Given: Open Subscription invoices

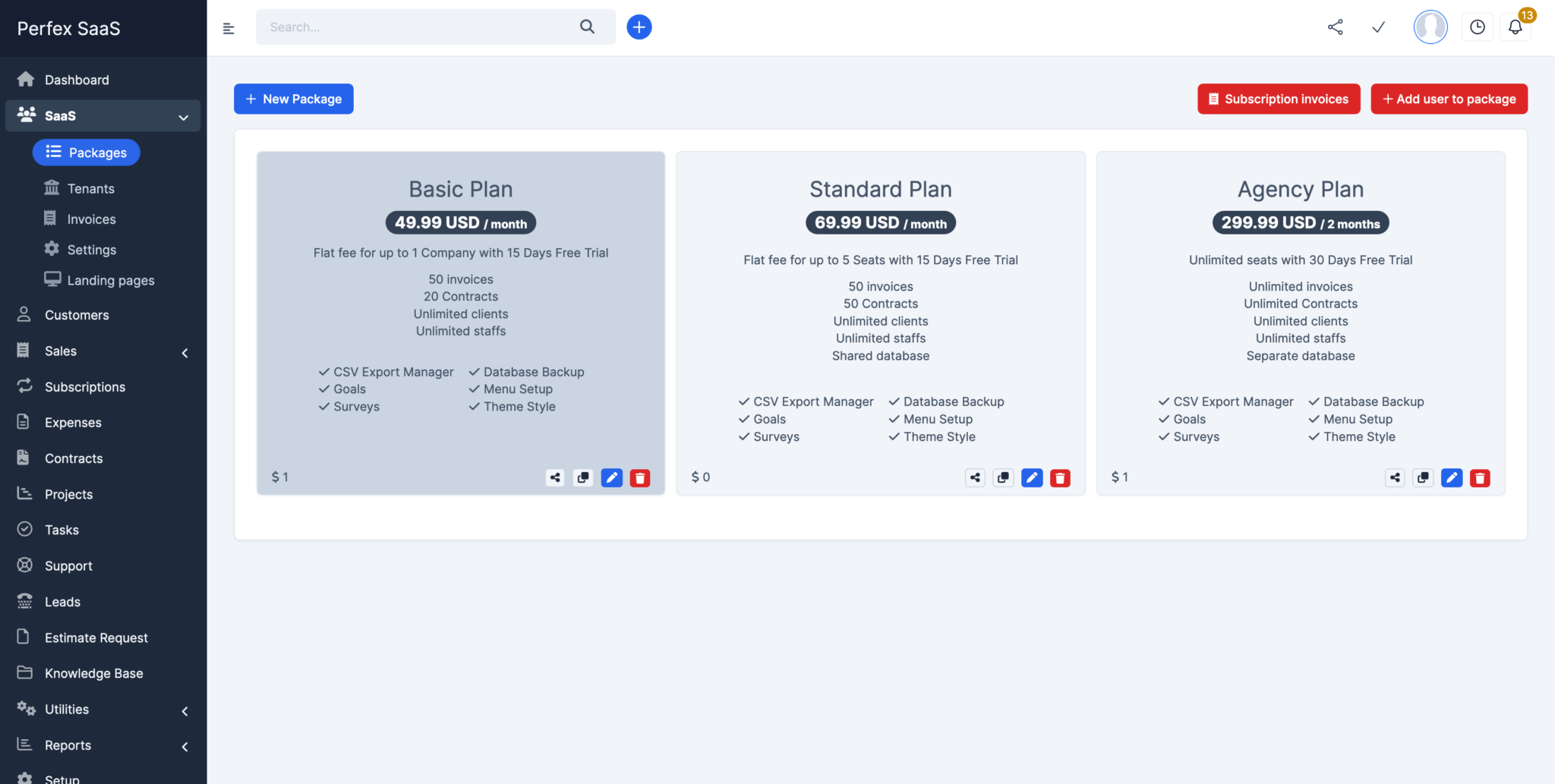Looking at the screenshot, I should pos(1279,99).
